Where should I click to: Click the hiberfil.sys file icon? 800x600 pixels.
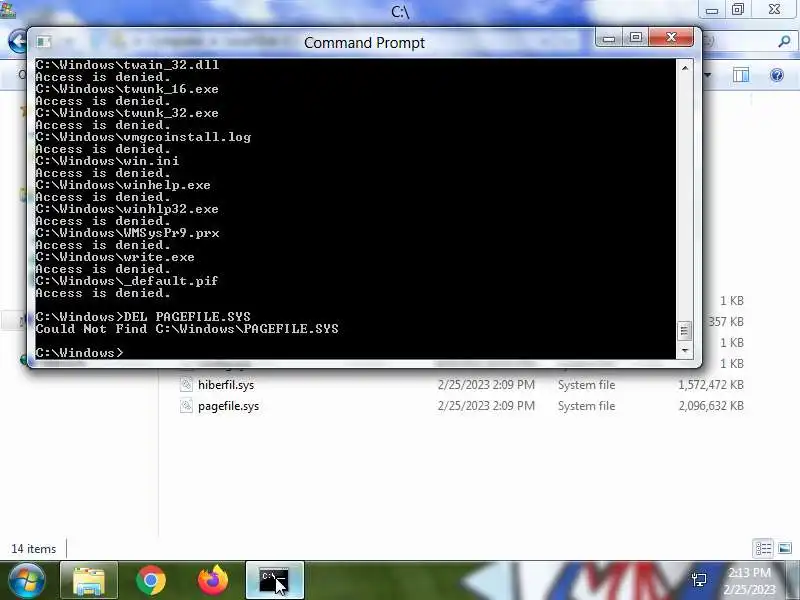click(187, 385)
